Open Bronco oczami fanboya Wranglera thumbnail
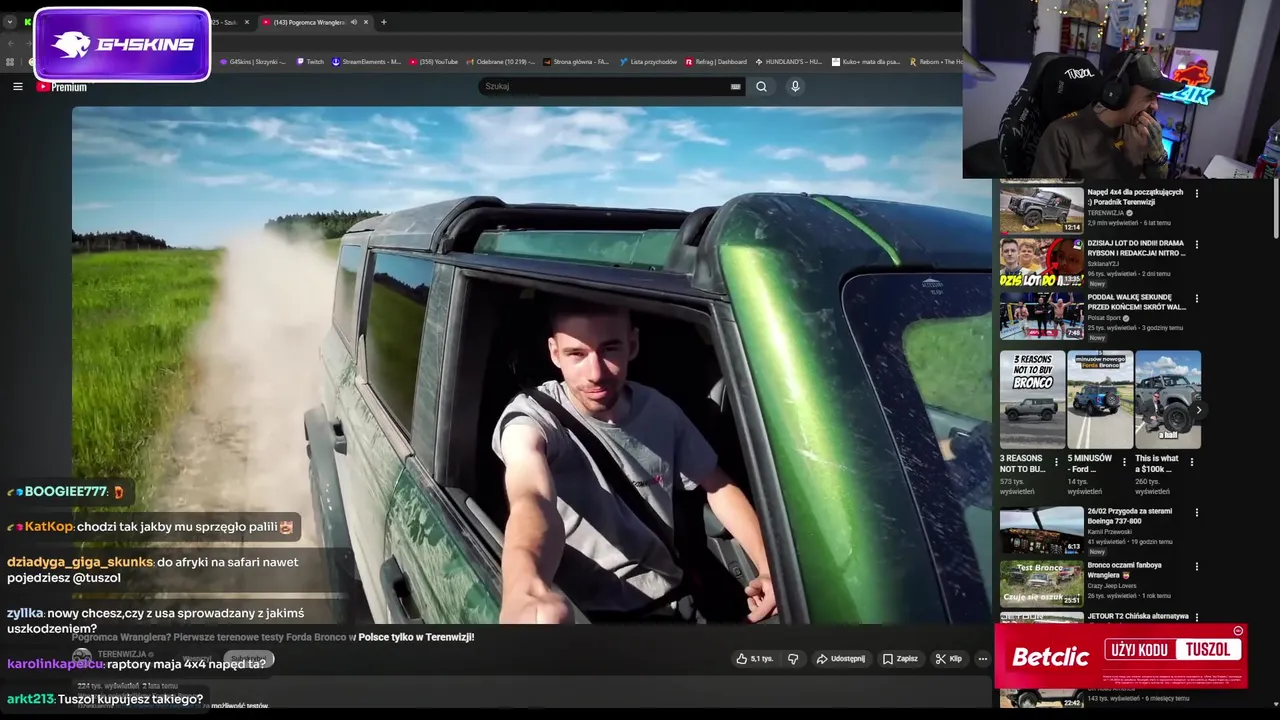The width and height of the screenshot is (1280, 720). [1041, 583]
